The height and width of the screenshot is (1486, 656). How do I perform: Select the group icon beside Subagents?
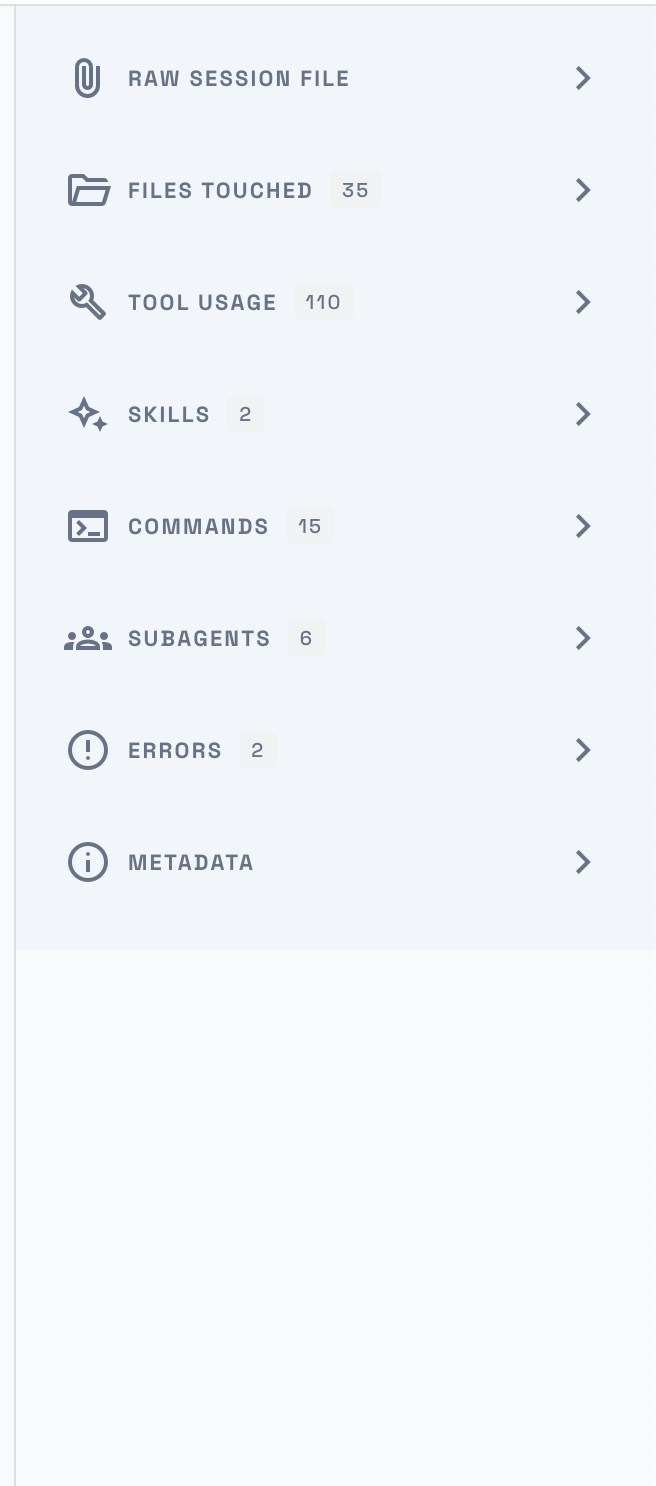pyautogui.click(x=88, y=638)
